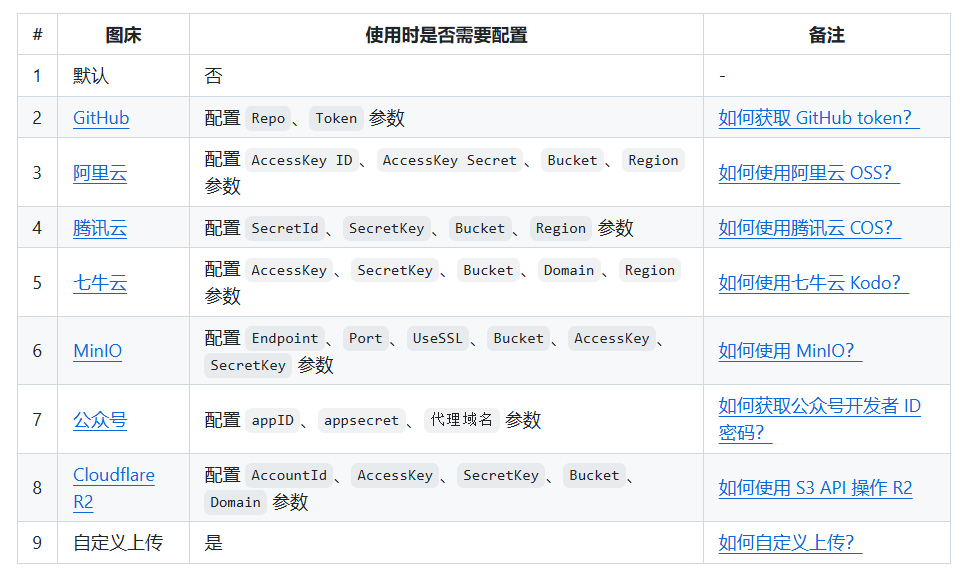The width and height of the screenshot is (975, 577).
Task: Open the GitHub image host link
Action: (101, 118)
